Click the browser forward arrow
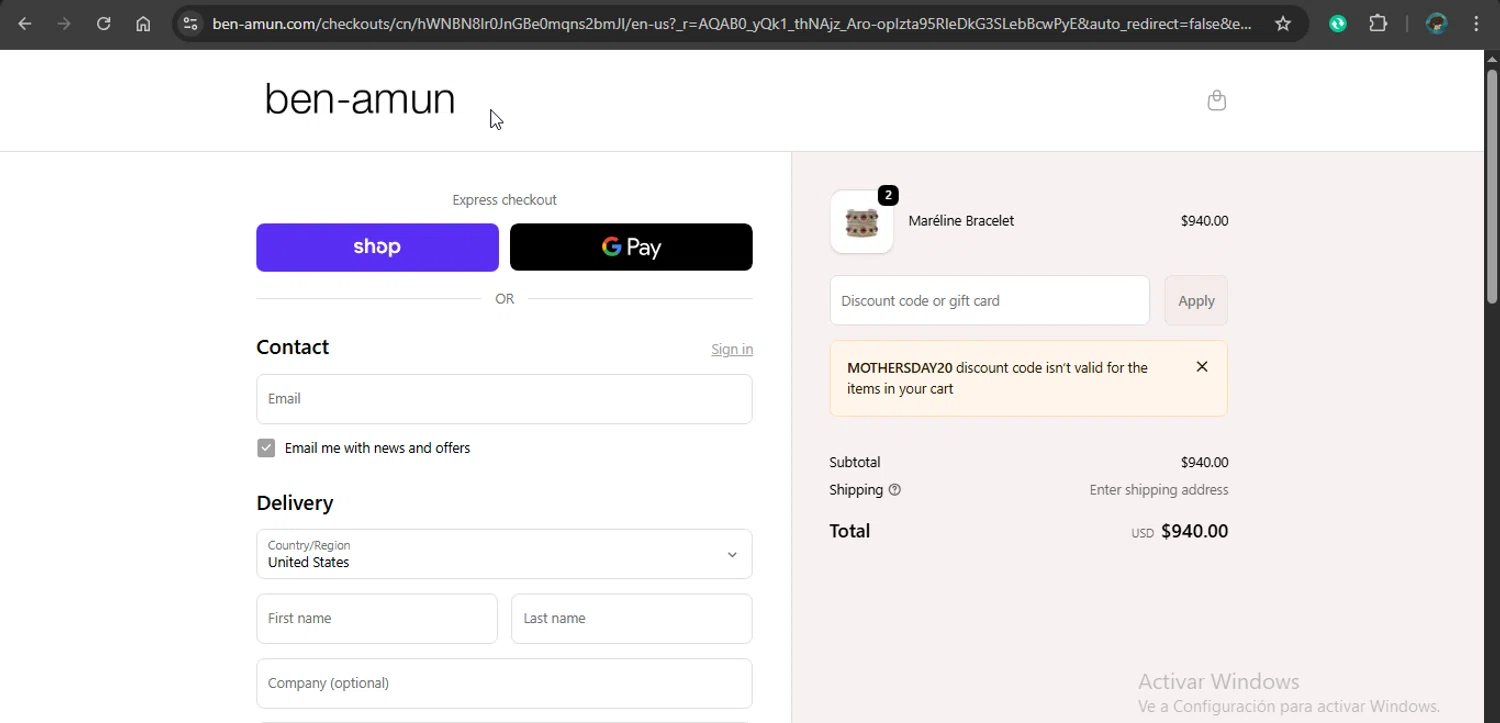Viewport: 1500px width, 723px height. pyautogui.click(x=64, y=24)
